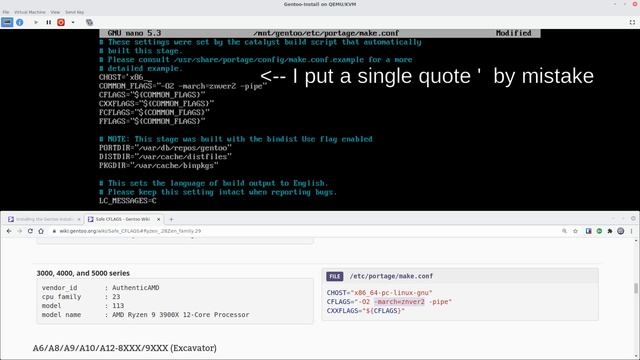Click the lock site information icon
Image resolution: width=640 pixels, height=360 pixels.
(x=54, y=231)
